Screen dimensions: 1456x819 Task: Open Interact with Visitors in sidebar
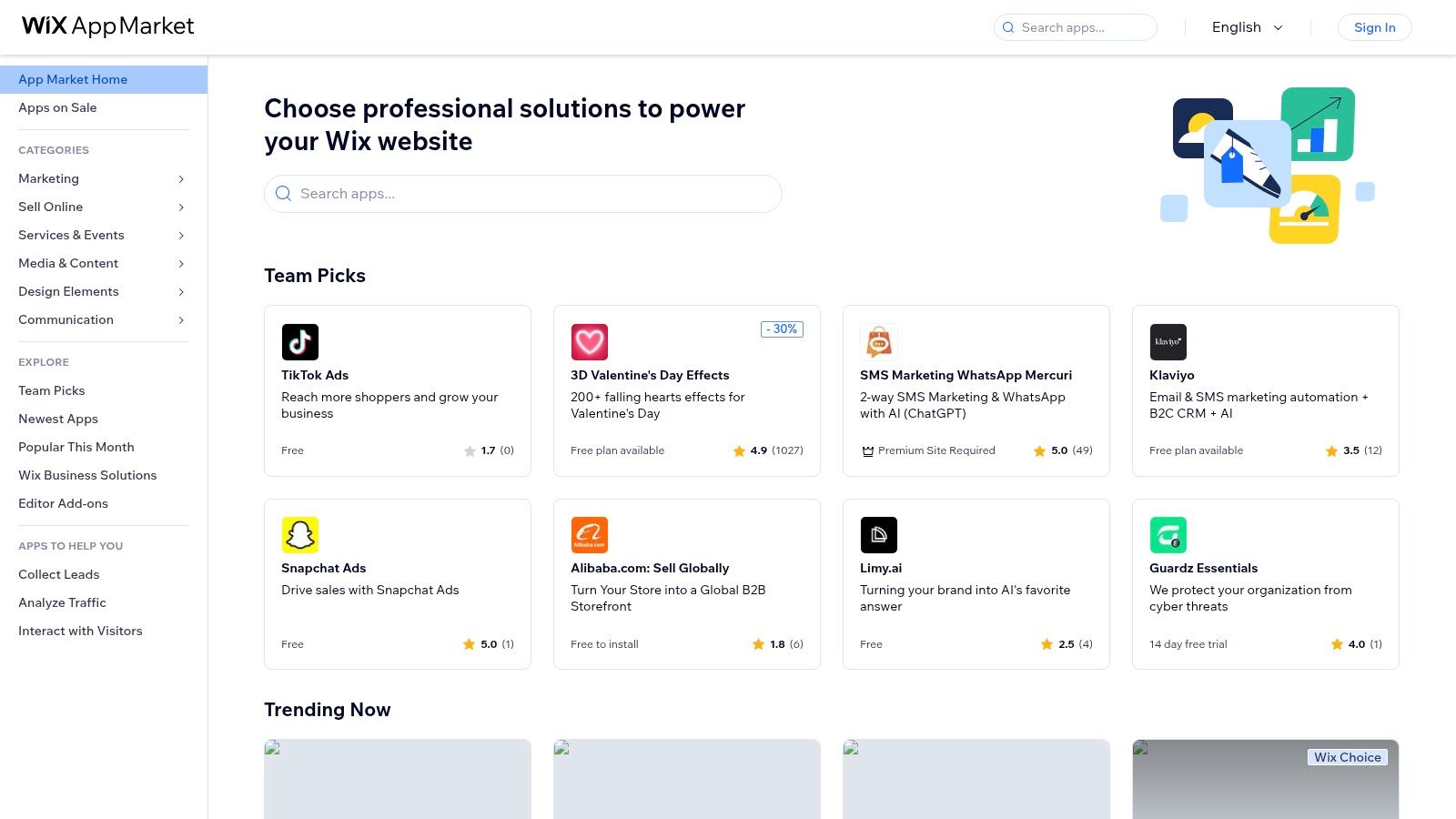(x=80, y=631)
